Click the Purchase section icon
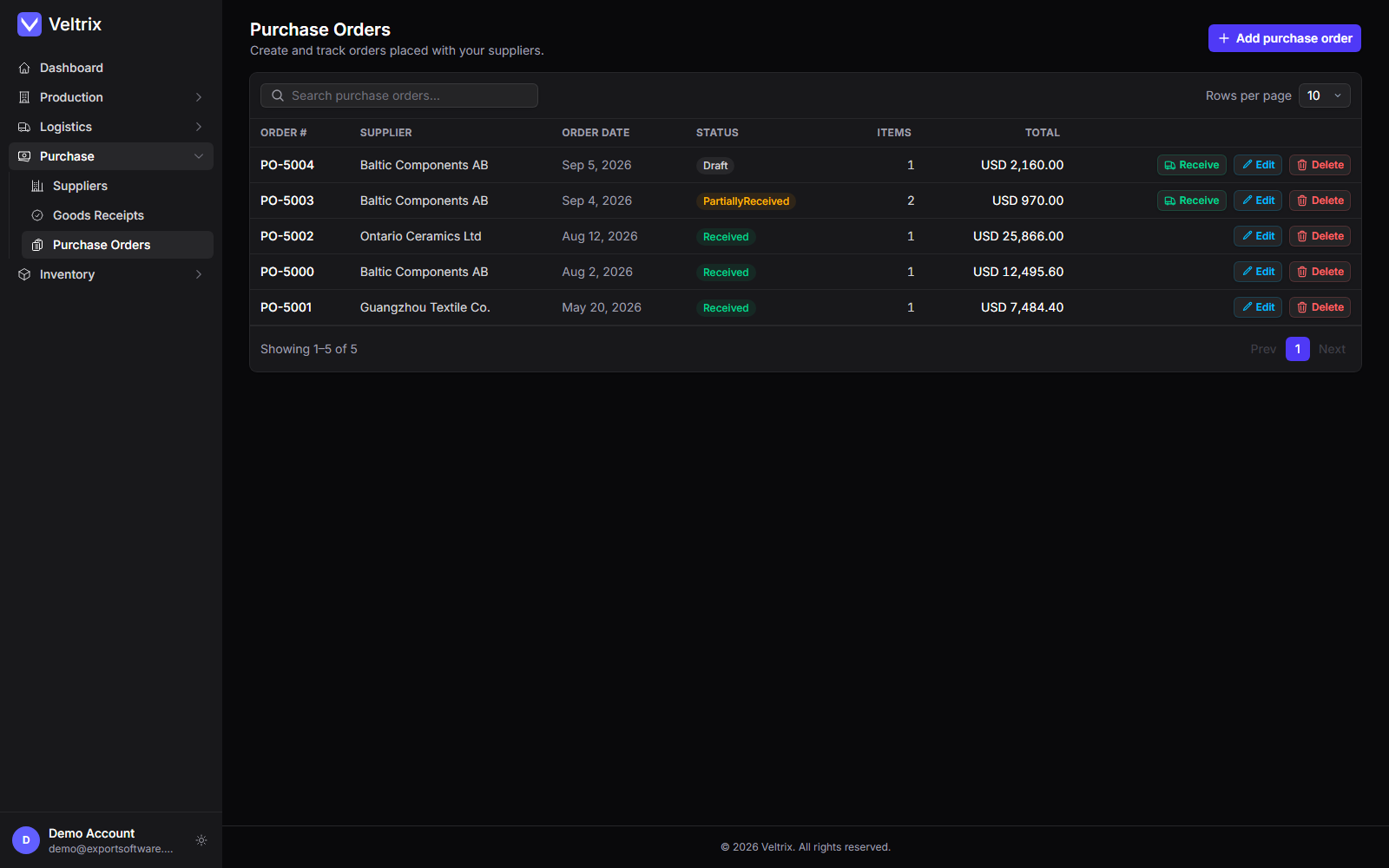1389x868 pixels. pos(24,156)
